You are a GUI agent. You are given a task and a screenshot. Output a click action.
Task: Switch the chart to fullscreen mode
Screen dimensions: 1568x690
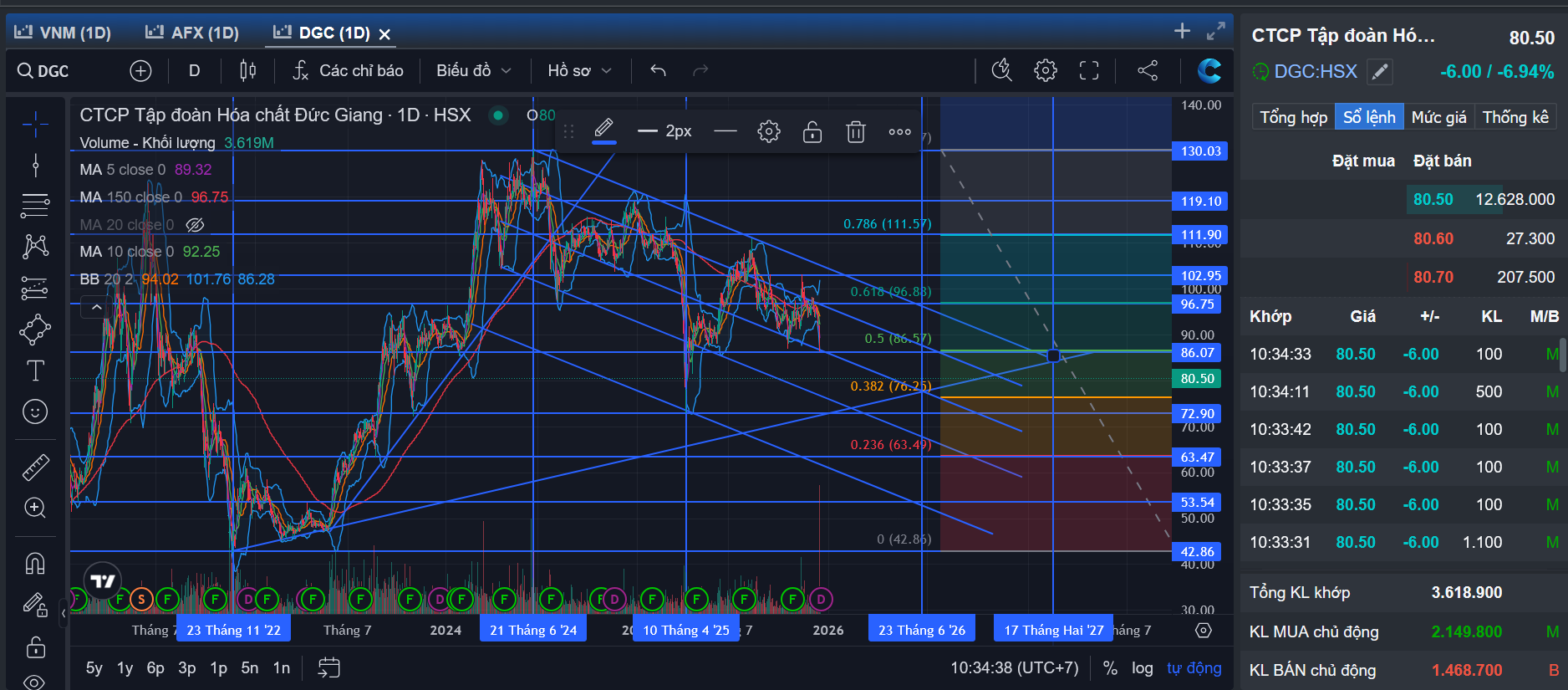(x=1089, y=70)
